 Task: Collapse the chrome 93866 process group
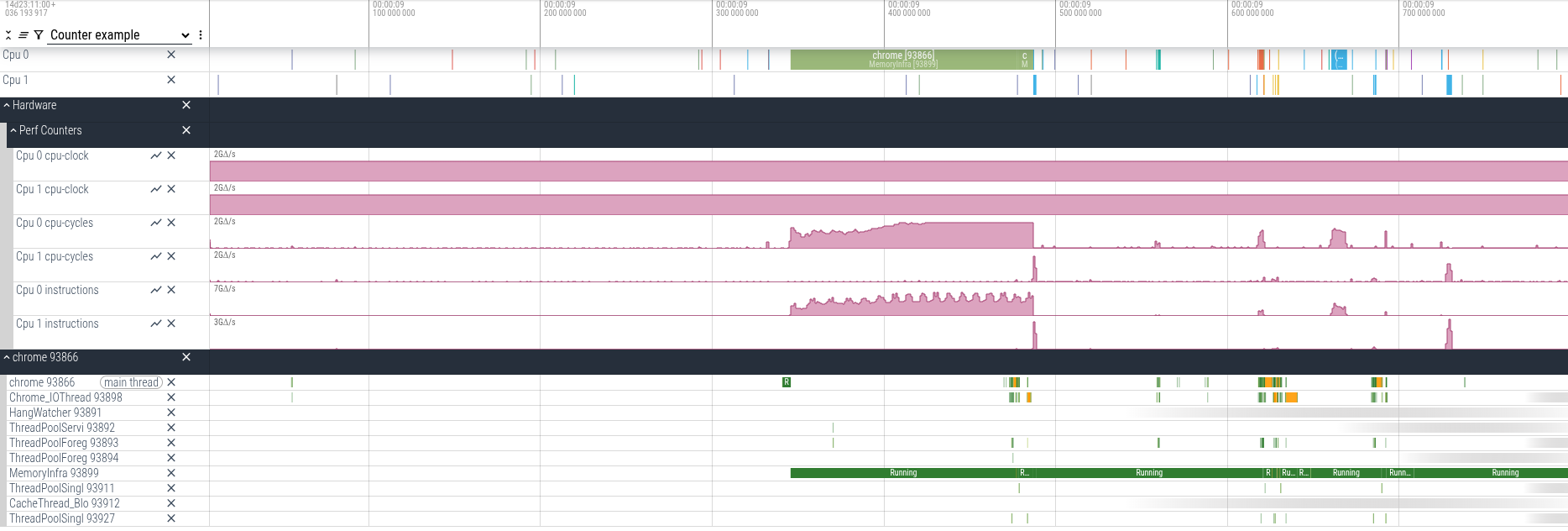pyautogui.click(x=7, y=357)
